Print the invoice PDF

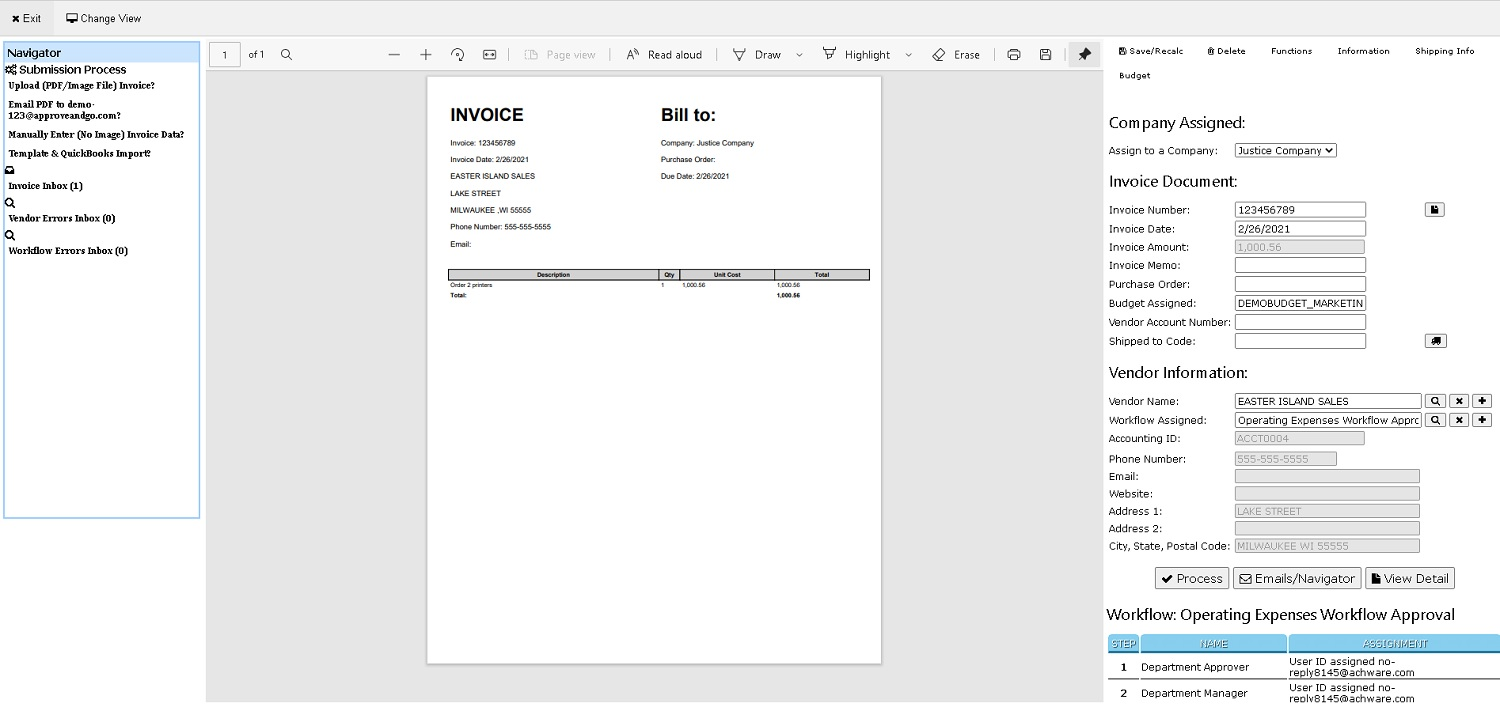tap(1014, 55)
